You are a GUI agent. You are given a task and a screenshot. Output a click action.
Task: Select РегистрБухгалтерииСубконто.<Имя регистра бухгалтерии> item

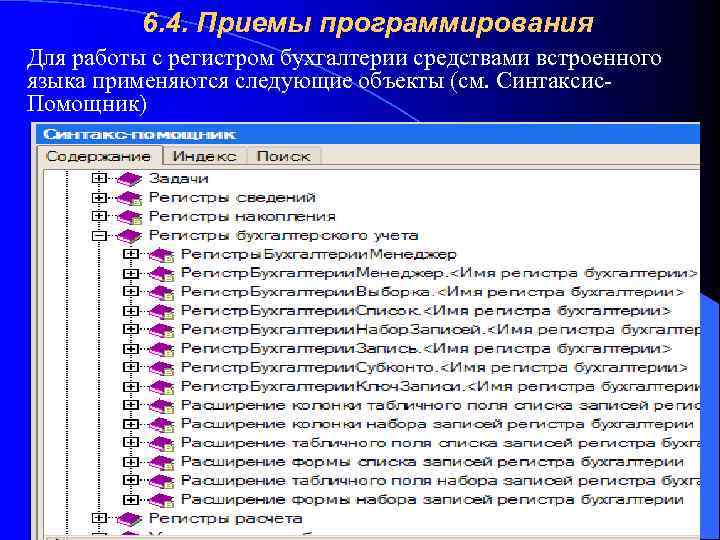pos(434,367)
